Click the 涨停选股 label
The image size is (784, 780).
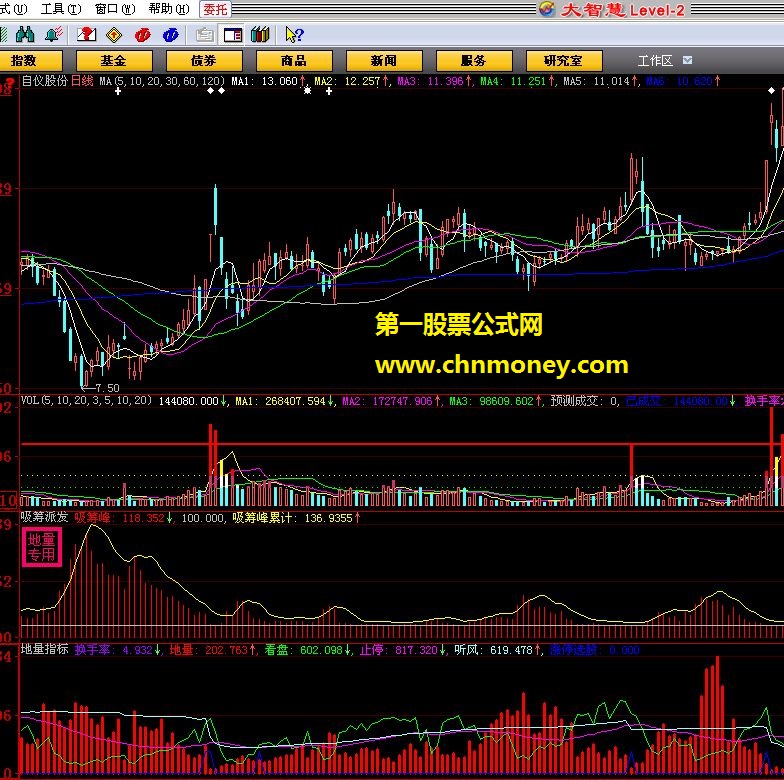[x=574, y=650]
